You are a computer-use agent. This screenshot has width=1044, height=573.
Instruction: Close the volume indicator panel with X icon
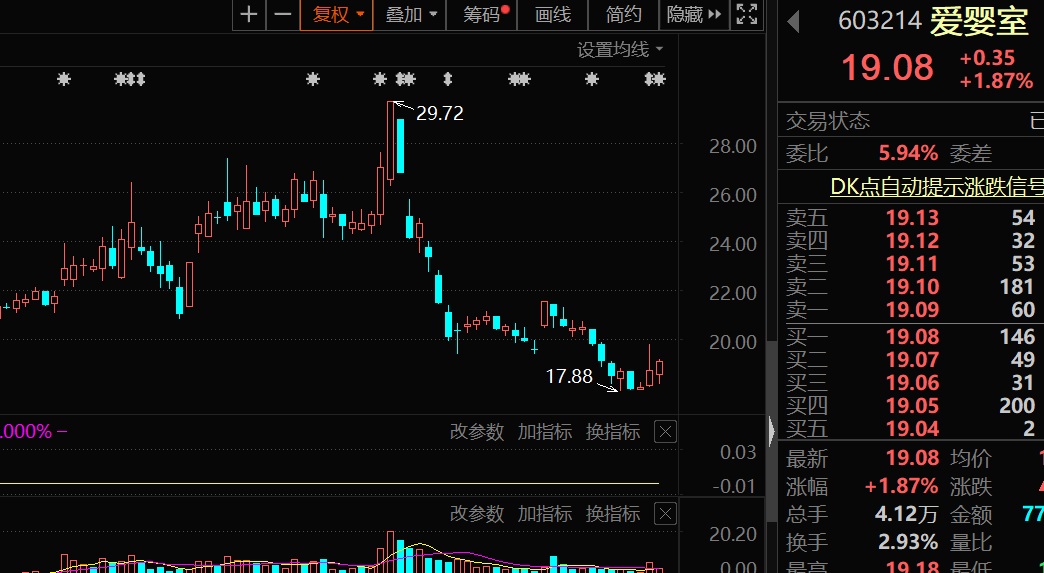tap(665, 514)
